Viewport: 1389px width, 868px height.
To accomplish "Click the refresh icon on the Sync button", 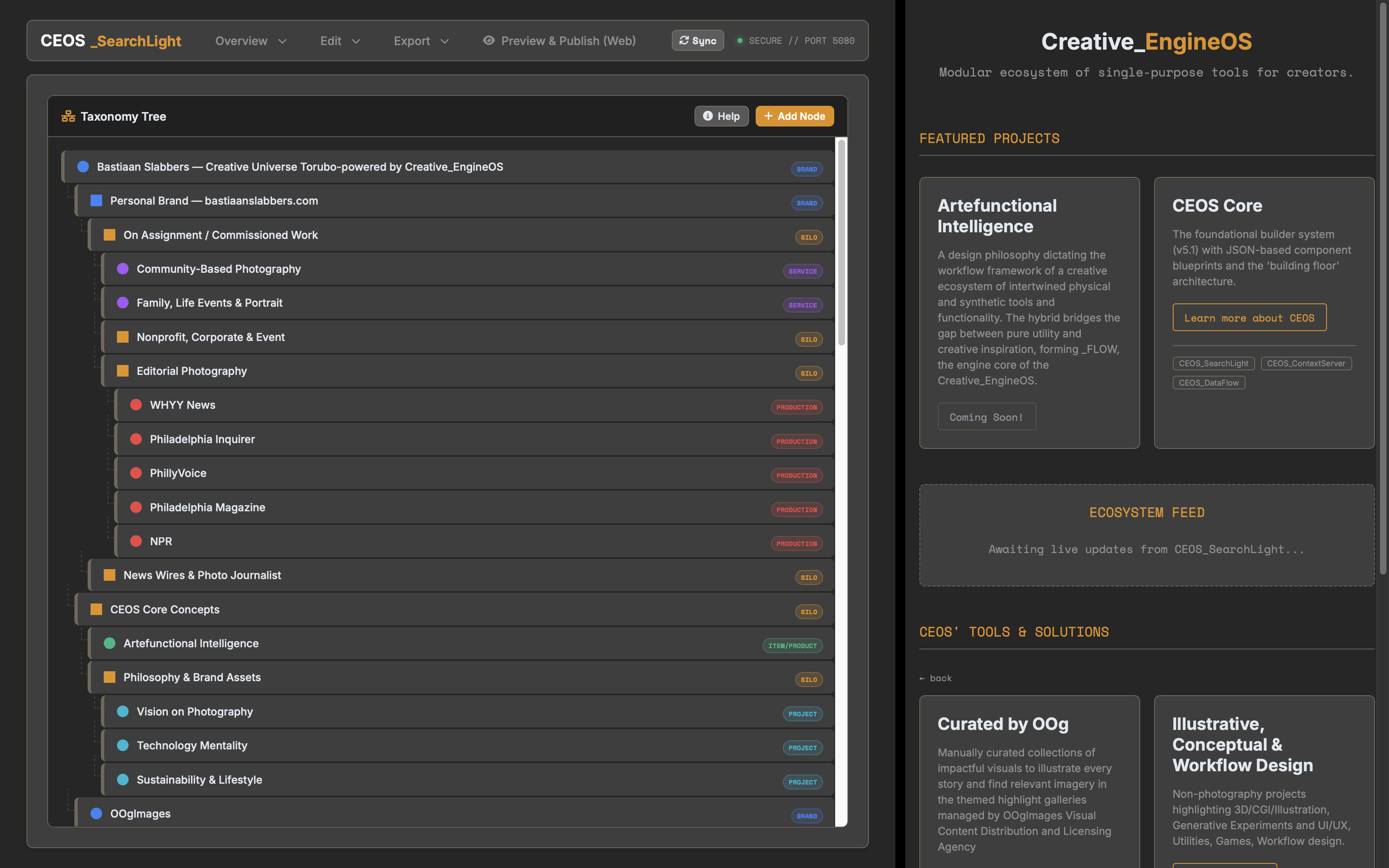I will point(684,41).
